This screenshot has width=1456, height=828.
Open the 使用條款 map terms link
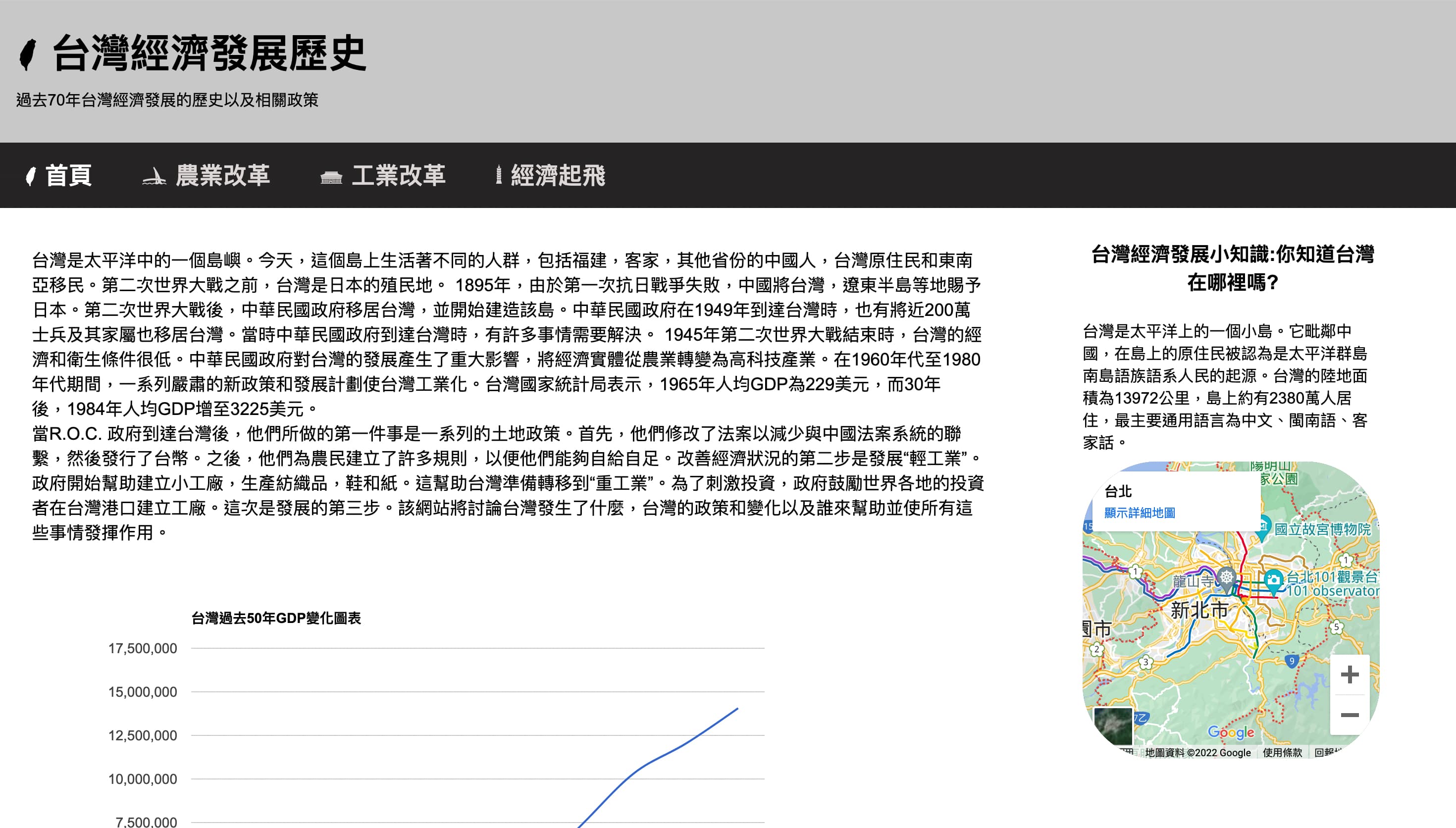pos(1282,752)
